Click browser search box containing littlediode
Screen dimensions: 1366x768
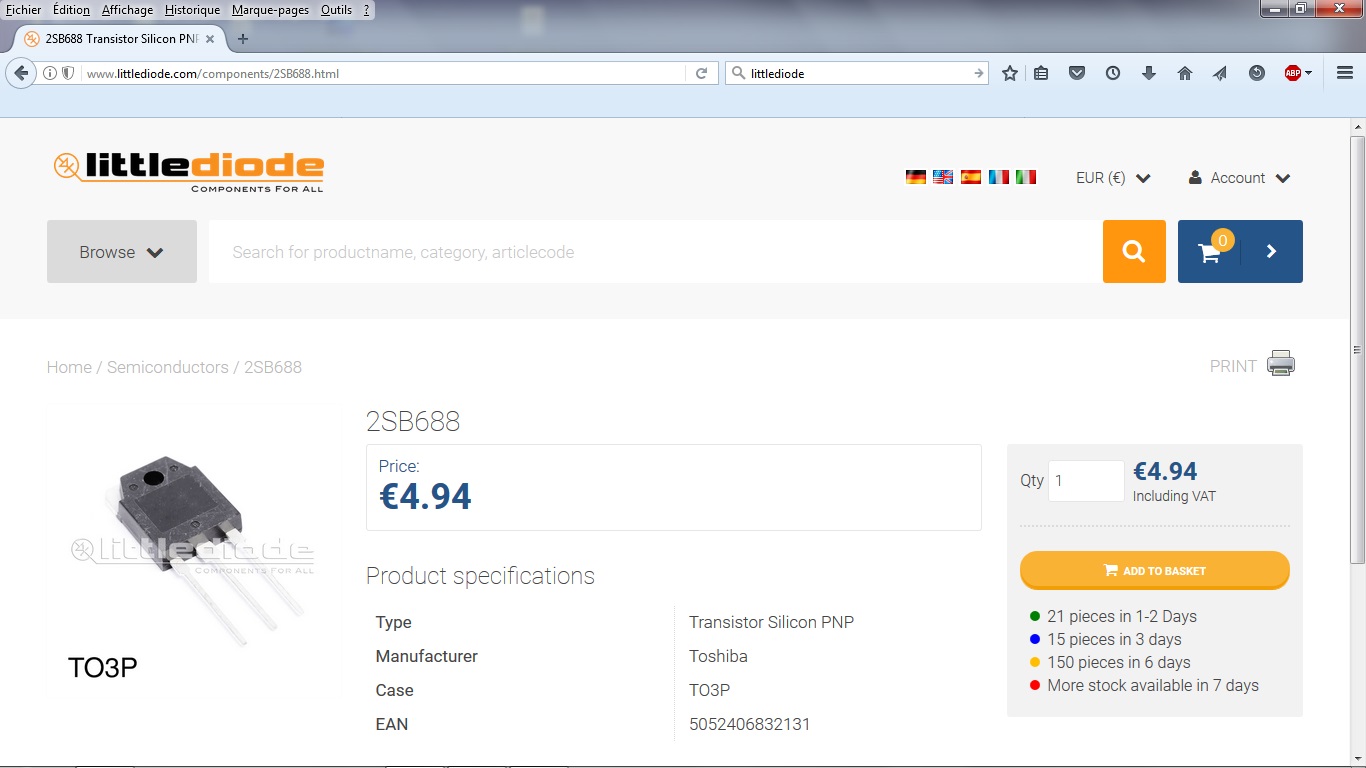[x=858, y=73]
